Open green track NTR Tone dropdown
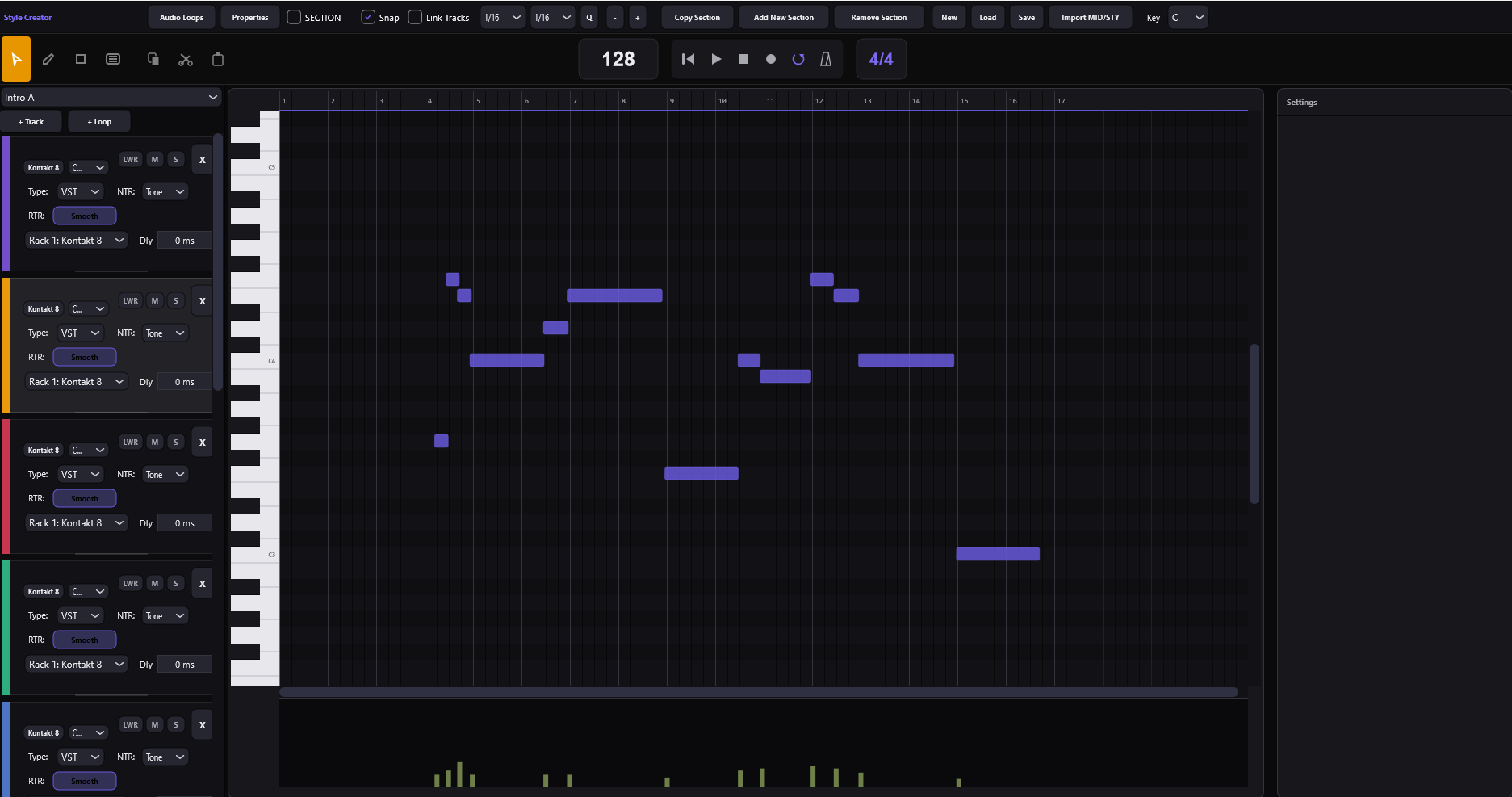This screenshot has width=1512, height=797. pos(165,616)
